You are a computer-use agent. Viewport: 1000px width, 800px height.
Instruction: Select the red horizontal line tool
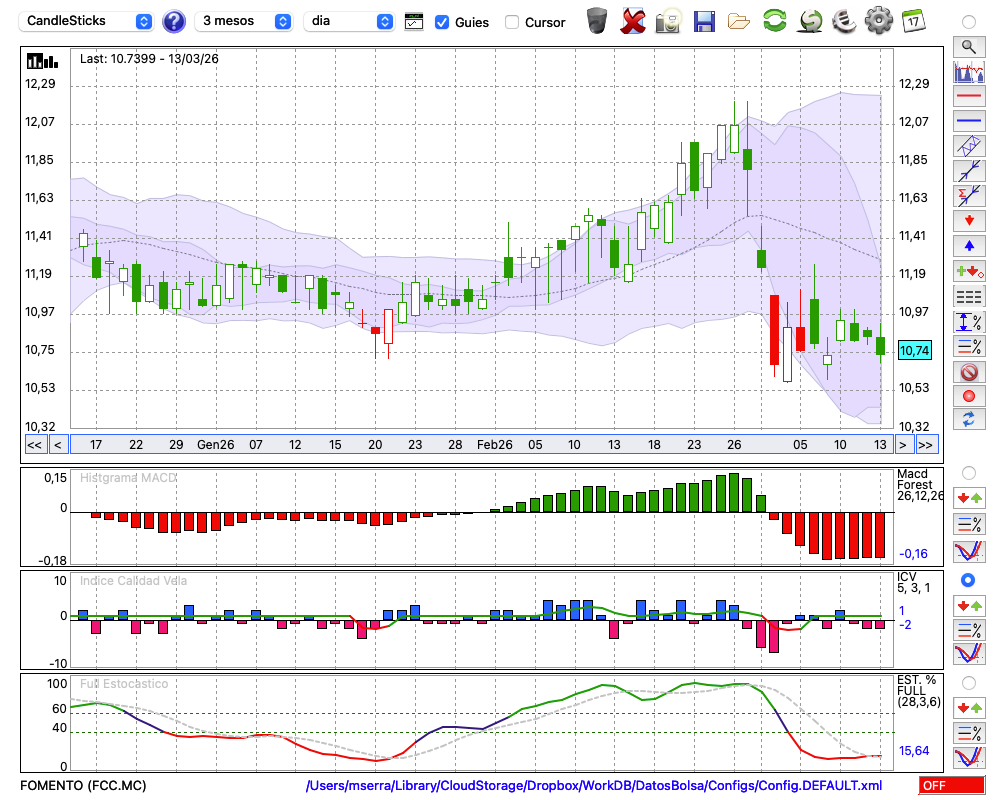[x=968, y=97]
